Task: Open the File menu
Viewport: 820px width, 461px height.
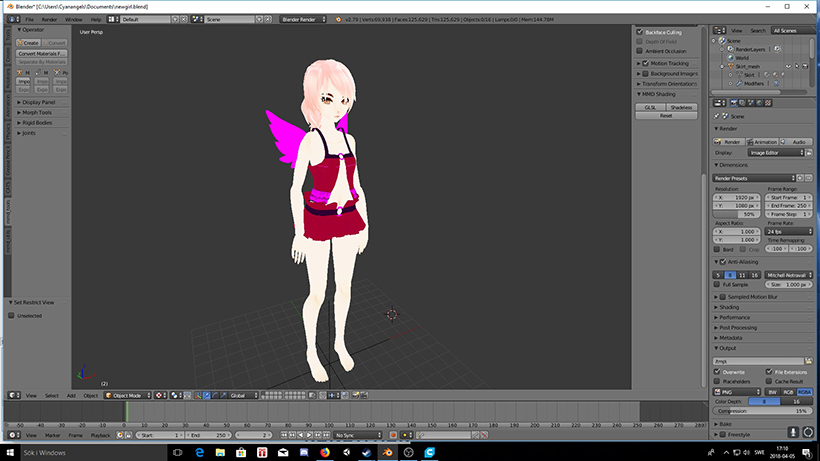Action: [30, 19]
